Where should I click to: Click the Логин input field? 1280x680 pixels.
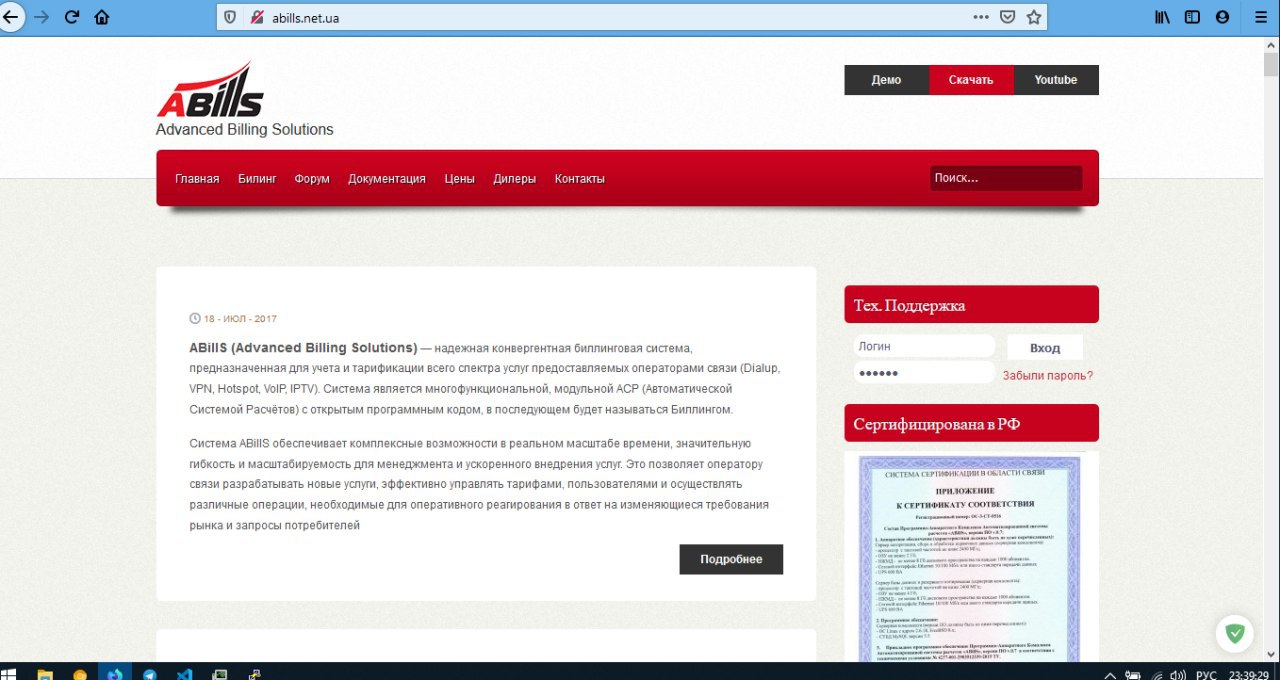pyautogui.click(x=924, y=346)
